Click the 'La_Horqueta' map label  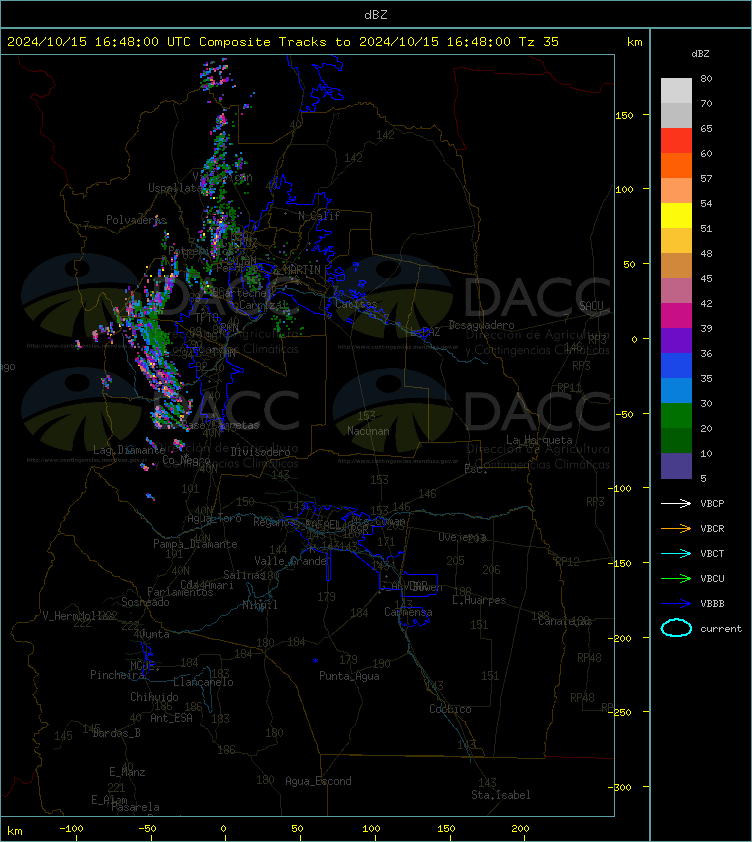[x=539, y=440]
